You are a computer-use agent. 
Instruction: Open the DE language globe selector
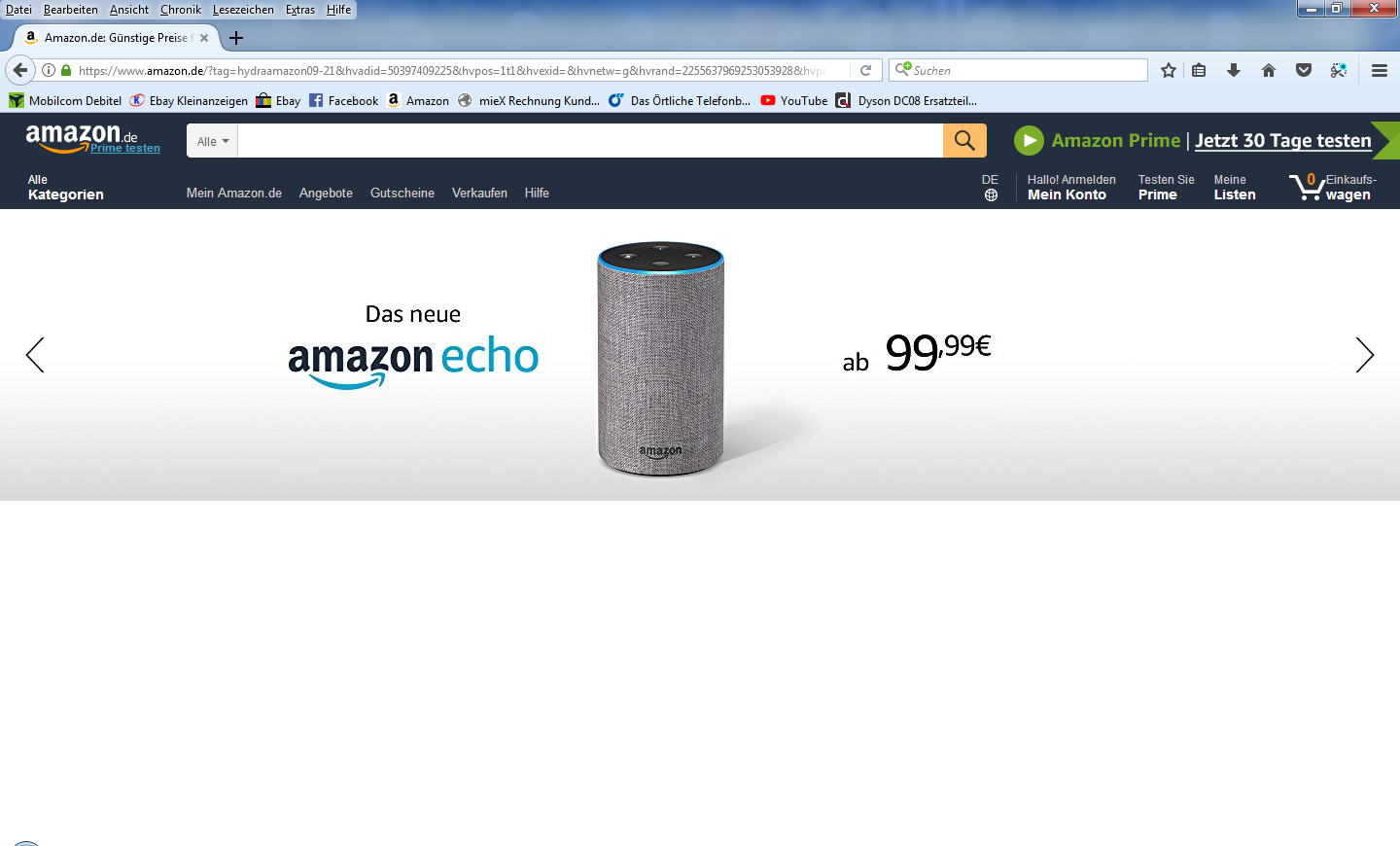click(x=991, y=188)
